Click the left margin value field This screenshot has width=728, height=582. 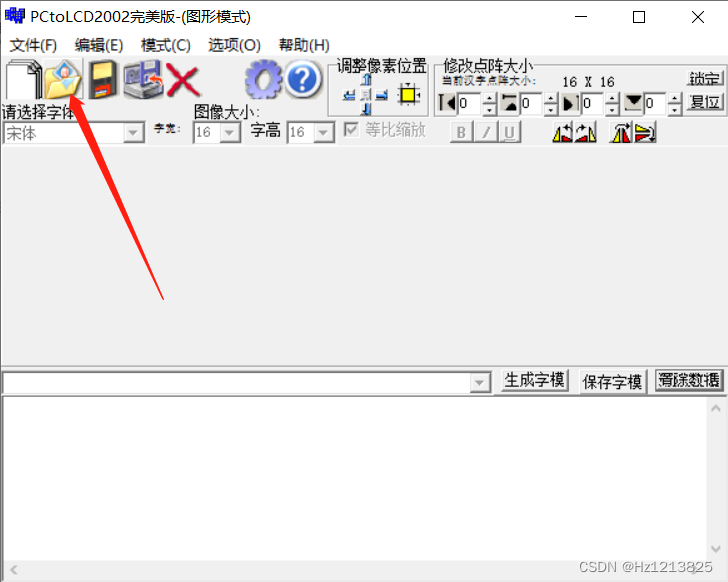470,103
